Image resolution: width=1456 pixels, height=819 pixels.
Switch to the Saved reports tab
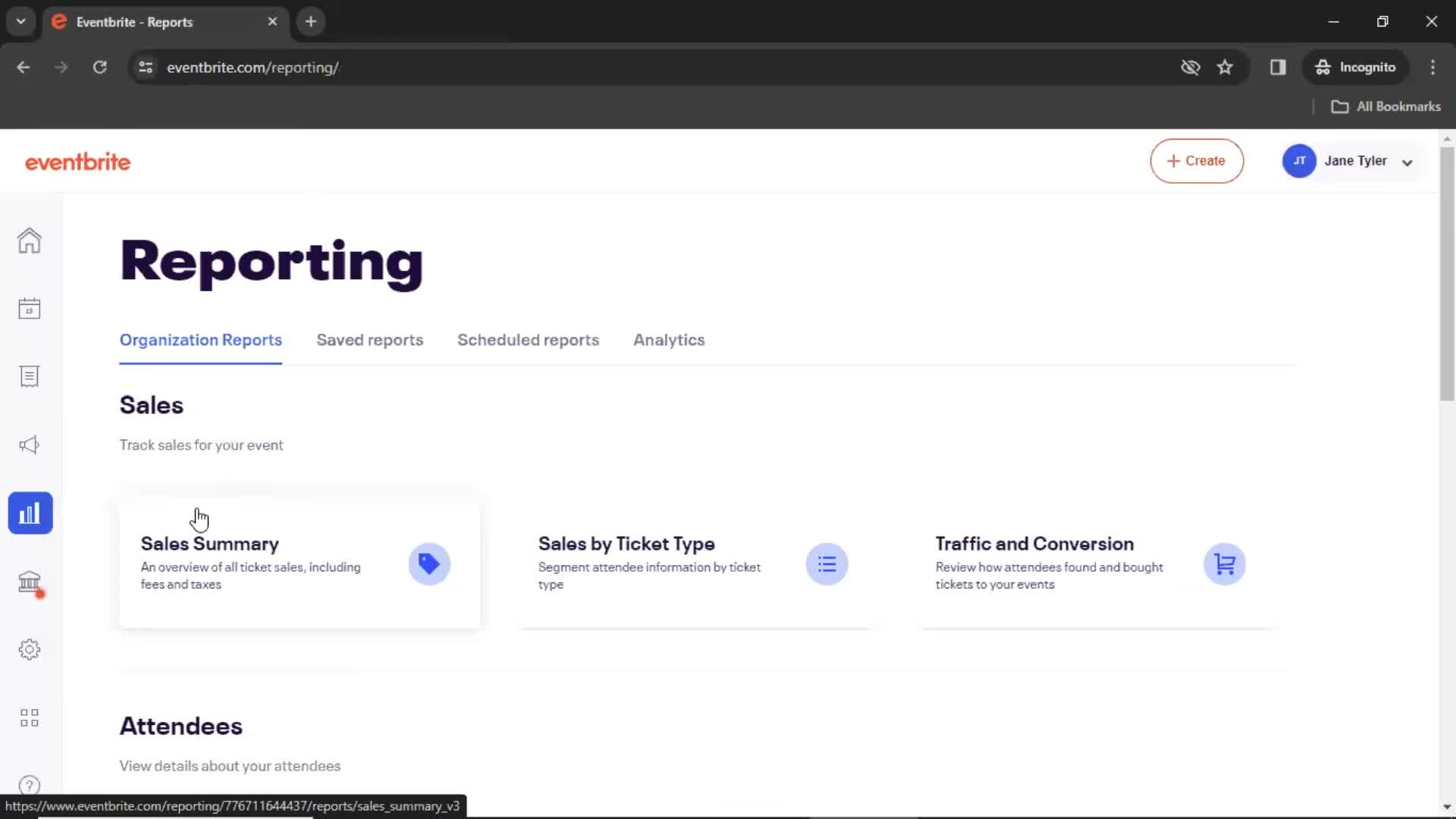coord(370,340)
